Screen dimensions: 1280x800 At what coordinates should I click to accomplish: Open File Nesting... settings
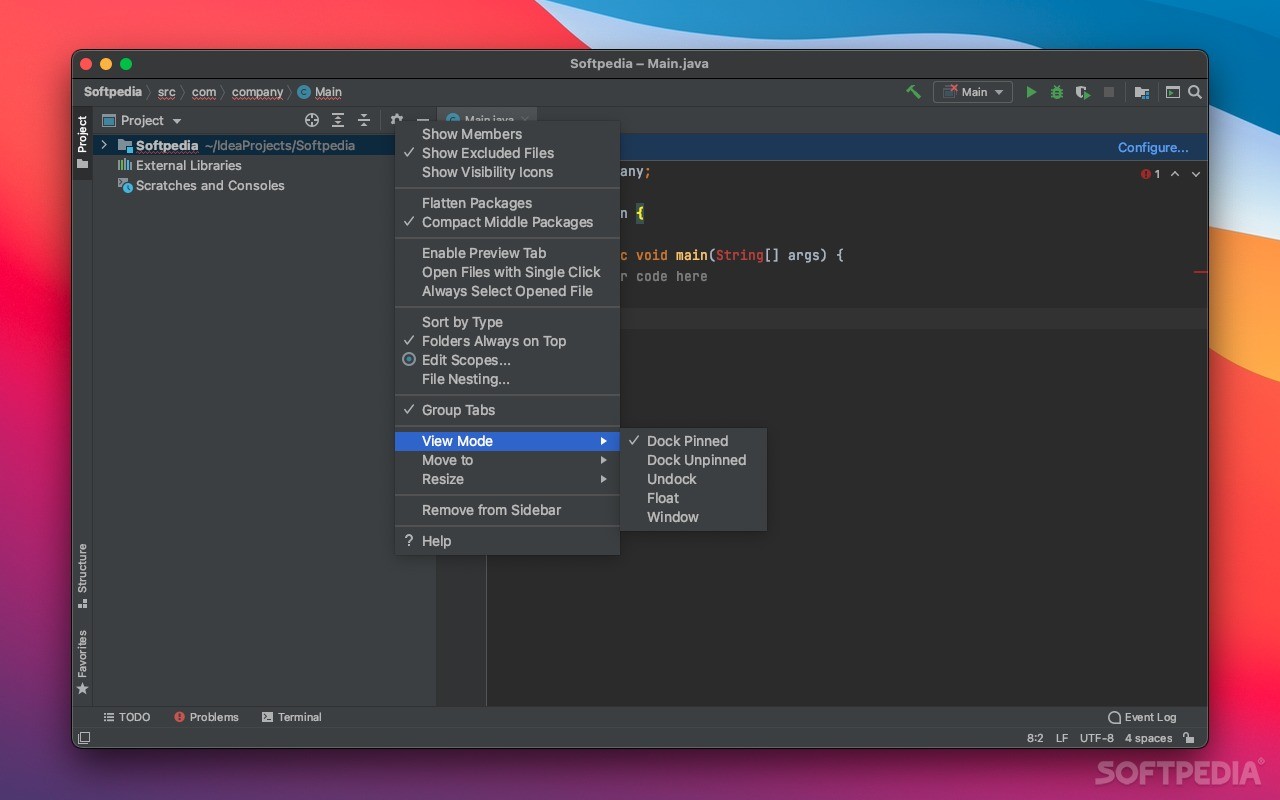(508, 379)
